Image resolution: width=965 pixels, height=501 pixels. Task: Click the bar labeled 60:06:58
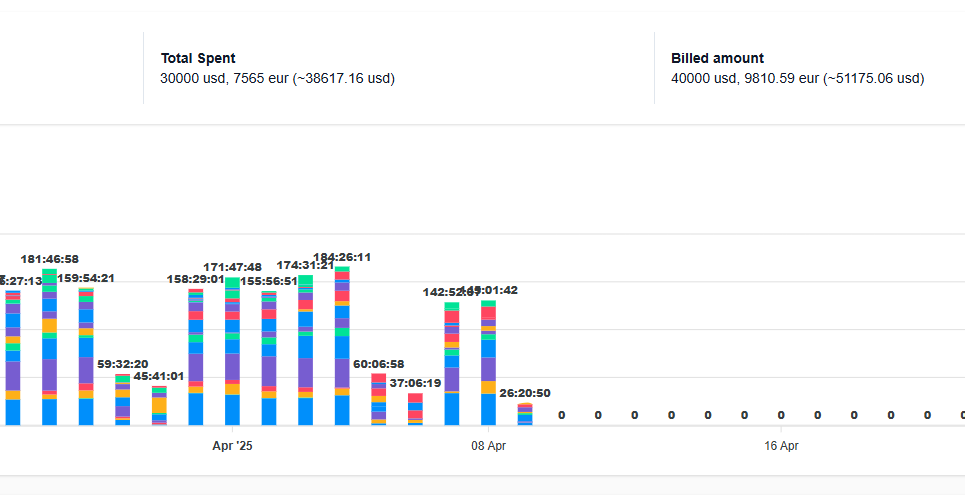(379, 400)
